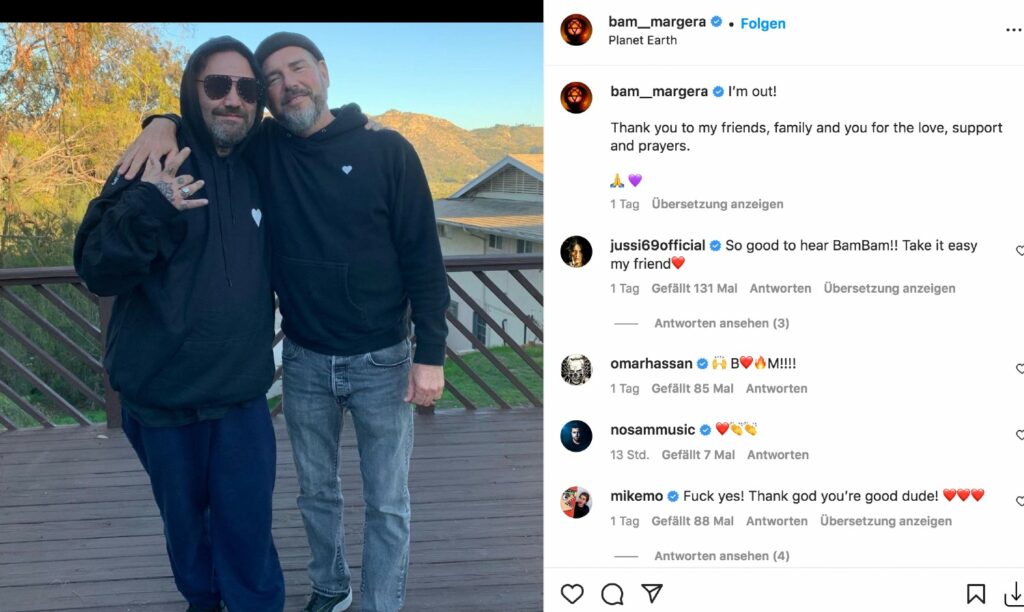Open nosammusic username link
Screen dimensions: 1024x612
652,430
